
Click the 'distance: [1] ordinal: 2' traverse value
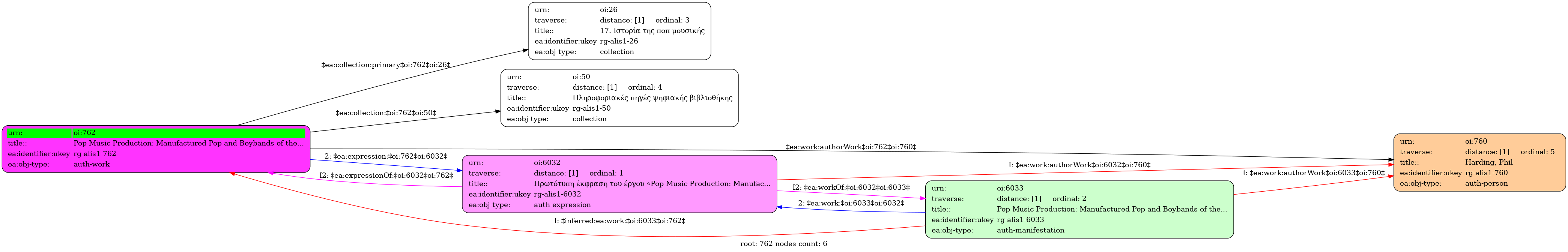pos(1042,198)
